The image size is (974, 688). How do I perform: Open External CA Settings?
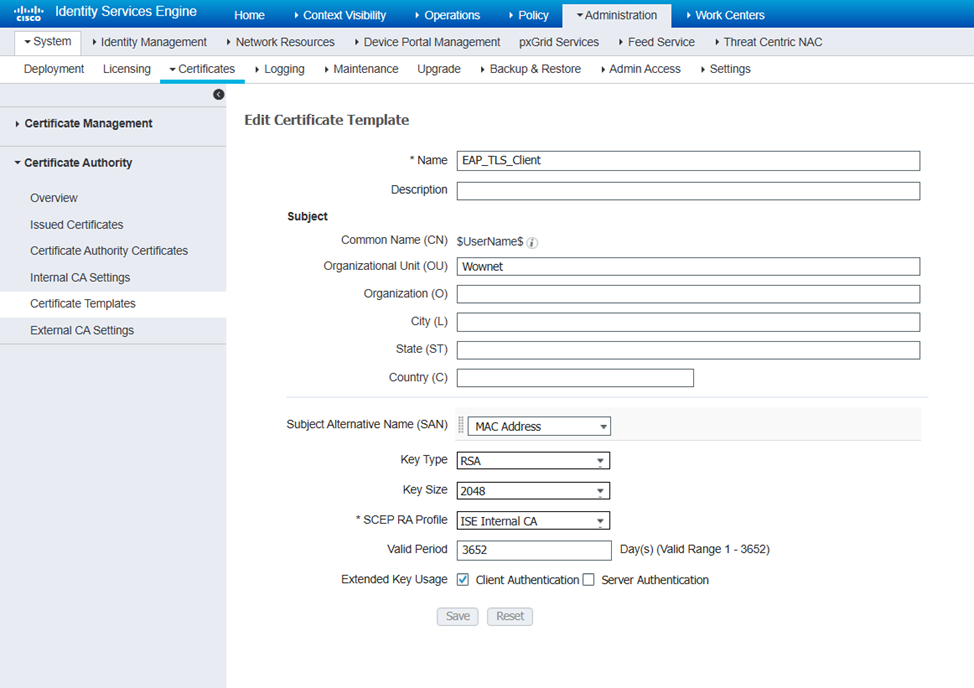[x=82, y=330]
